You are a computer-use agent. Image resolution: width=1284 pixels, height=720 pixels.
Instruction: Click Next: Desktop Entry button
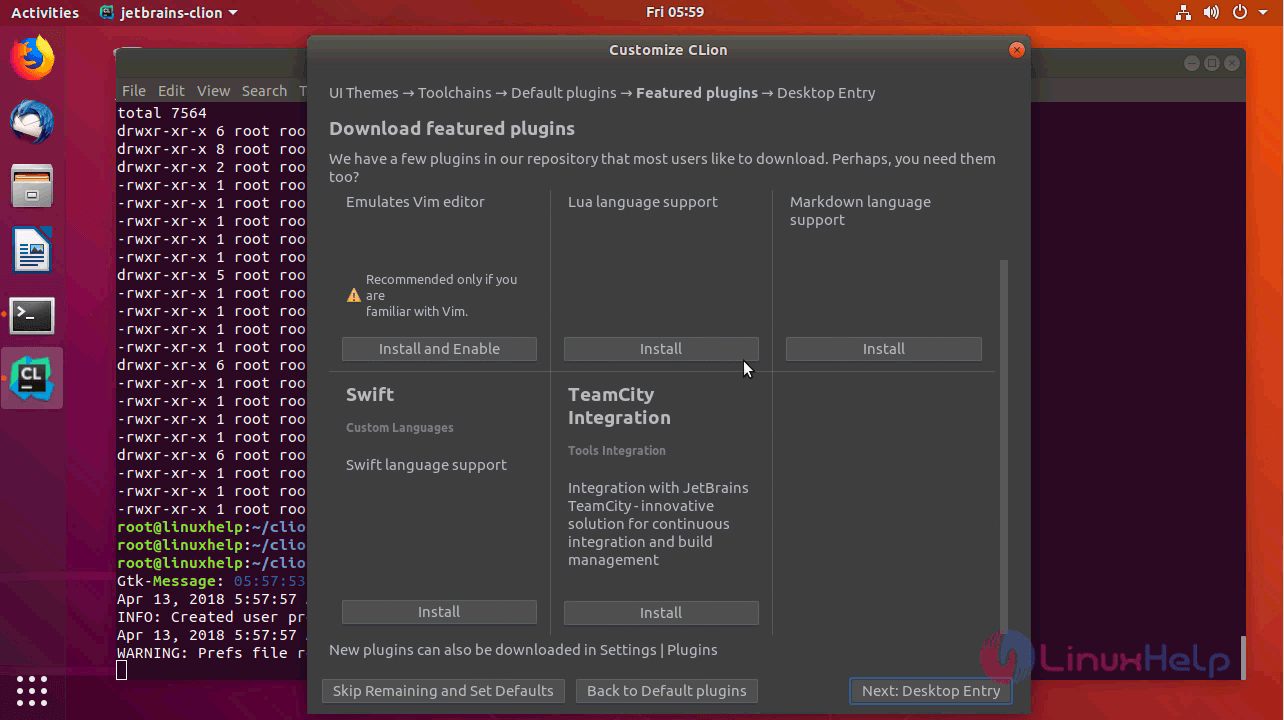pyautogui.click(x=931, y=691)
